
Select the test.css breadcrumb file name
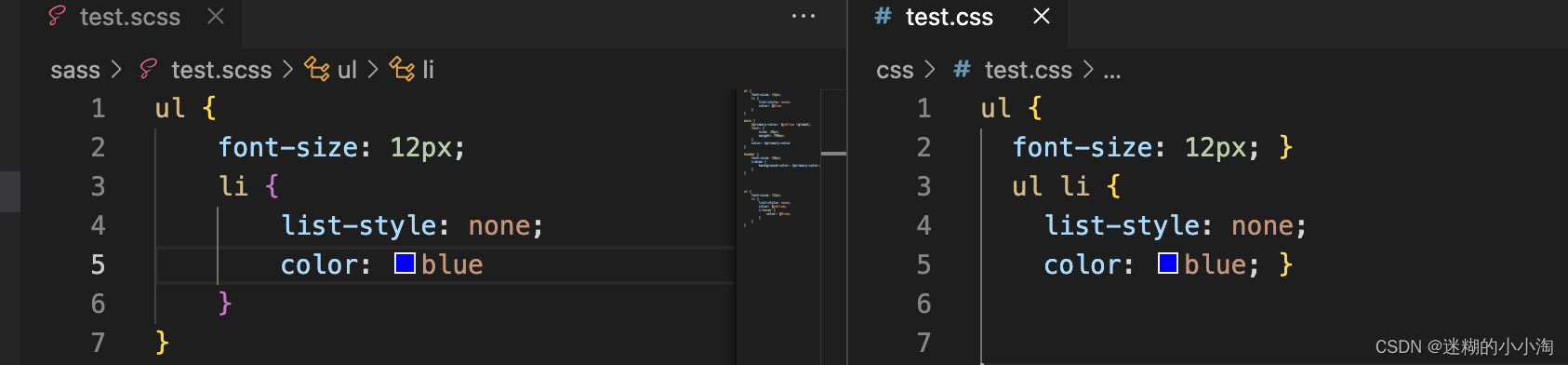pos(1029,70)
